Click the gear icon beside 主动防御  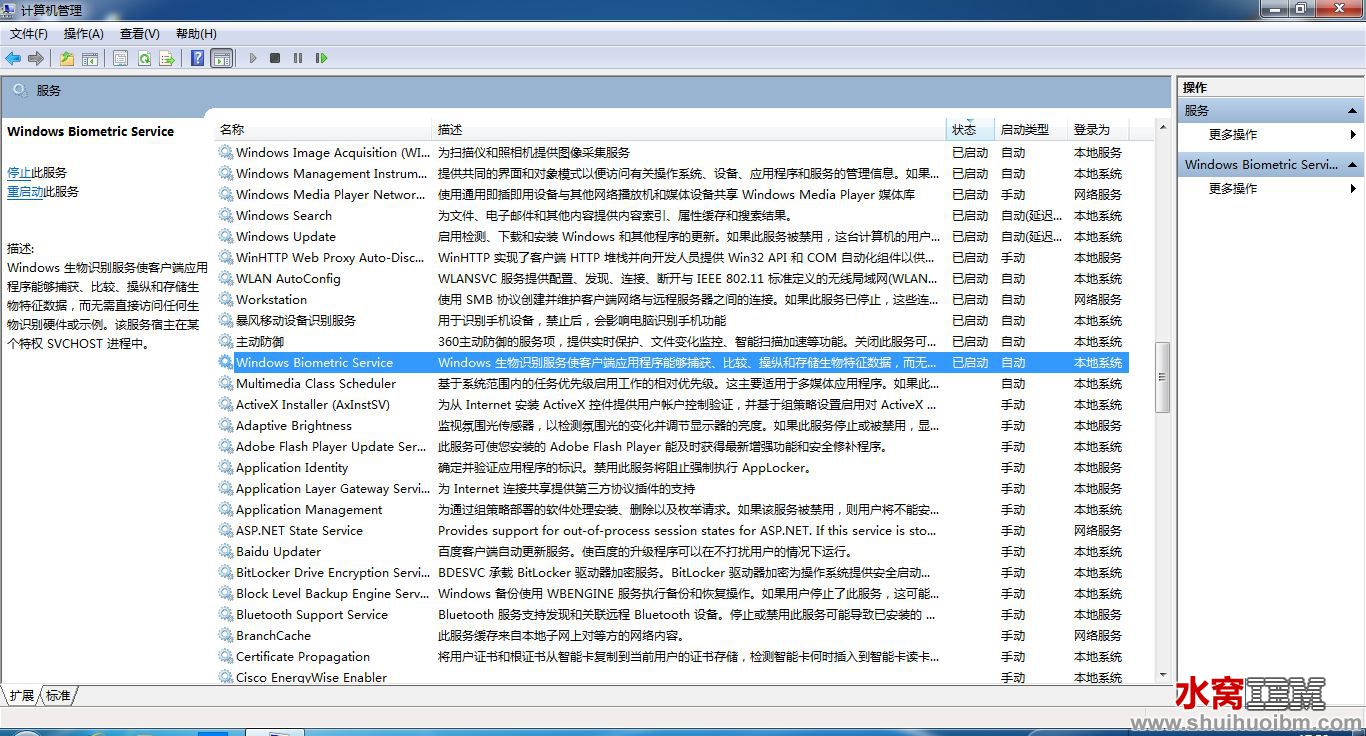[x=226, y=342]
